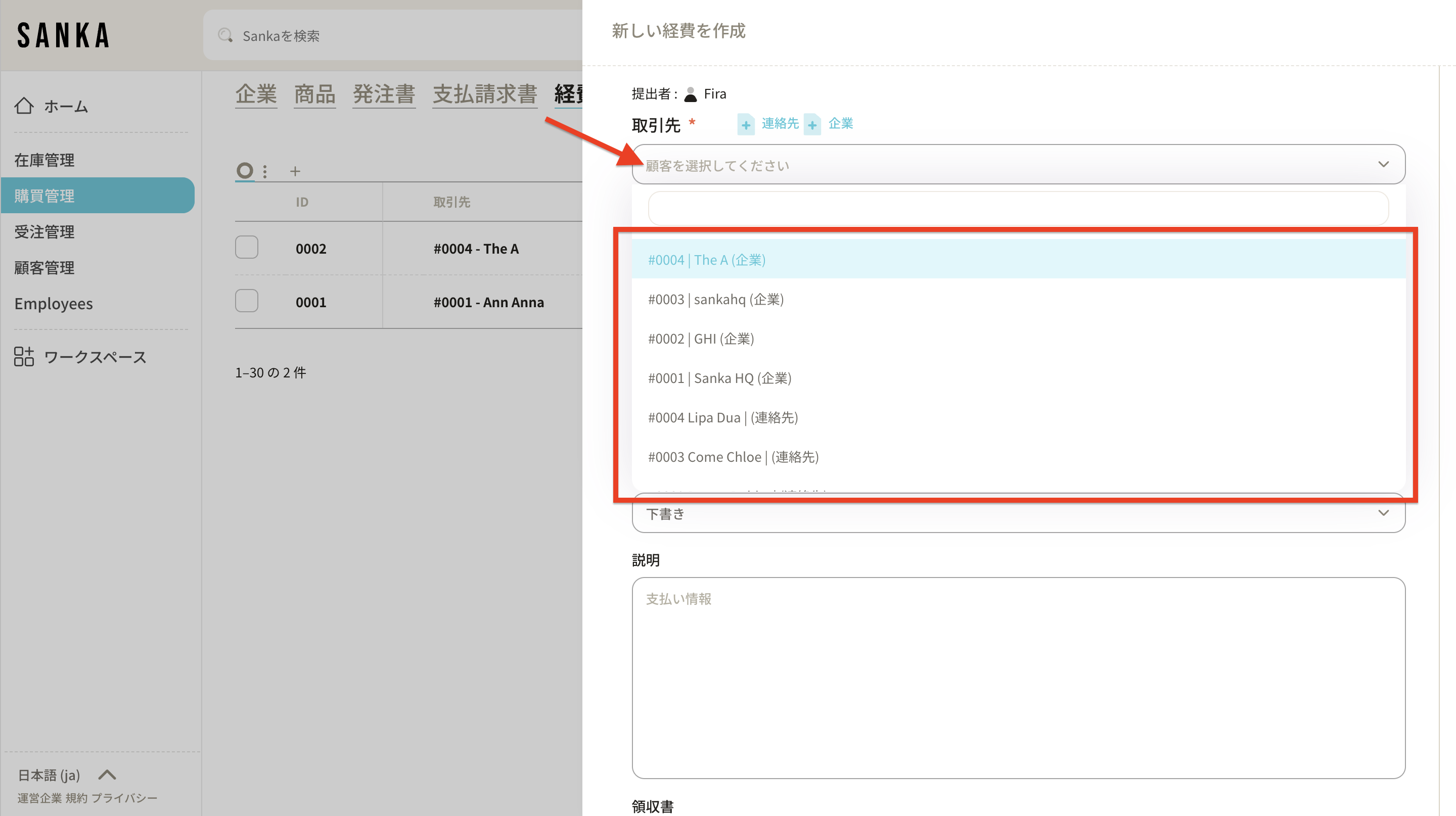This screenshot has height=816, width=1456.
Task: Switch to the 発注書 tab
Action: click(384, 94)
